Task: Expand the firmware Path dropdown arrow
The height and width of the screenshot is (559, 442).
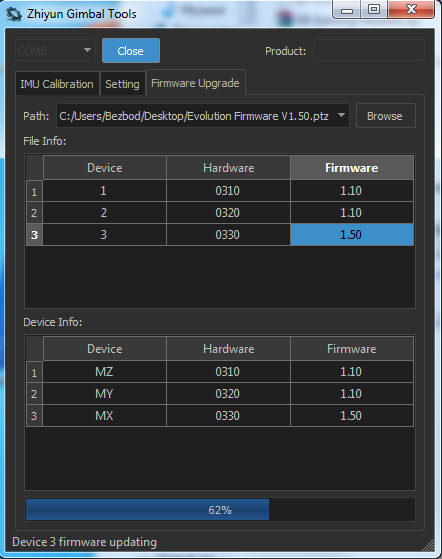Action: 341,116
